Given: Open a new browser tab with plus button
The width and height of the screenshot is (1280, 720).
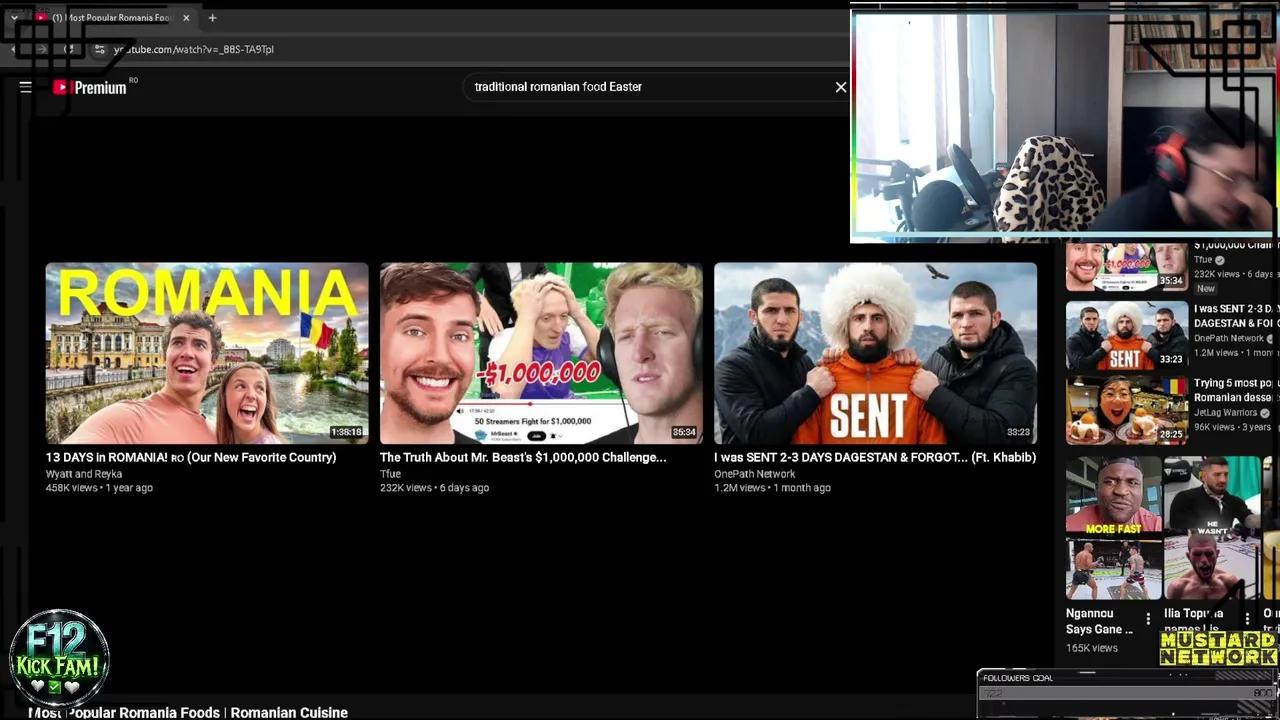Looking at the screenshot, I should pos(212,18).
